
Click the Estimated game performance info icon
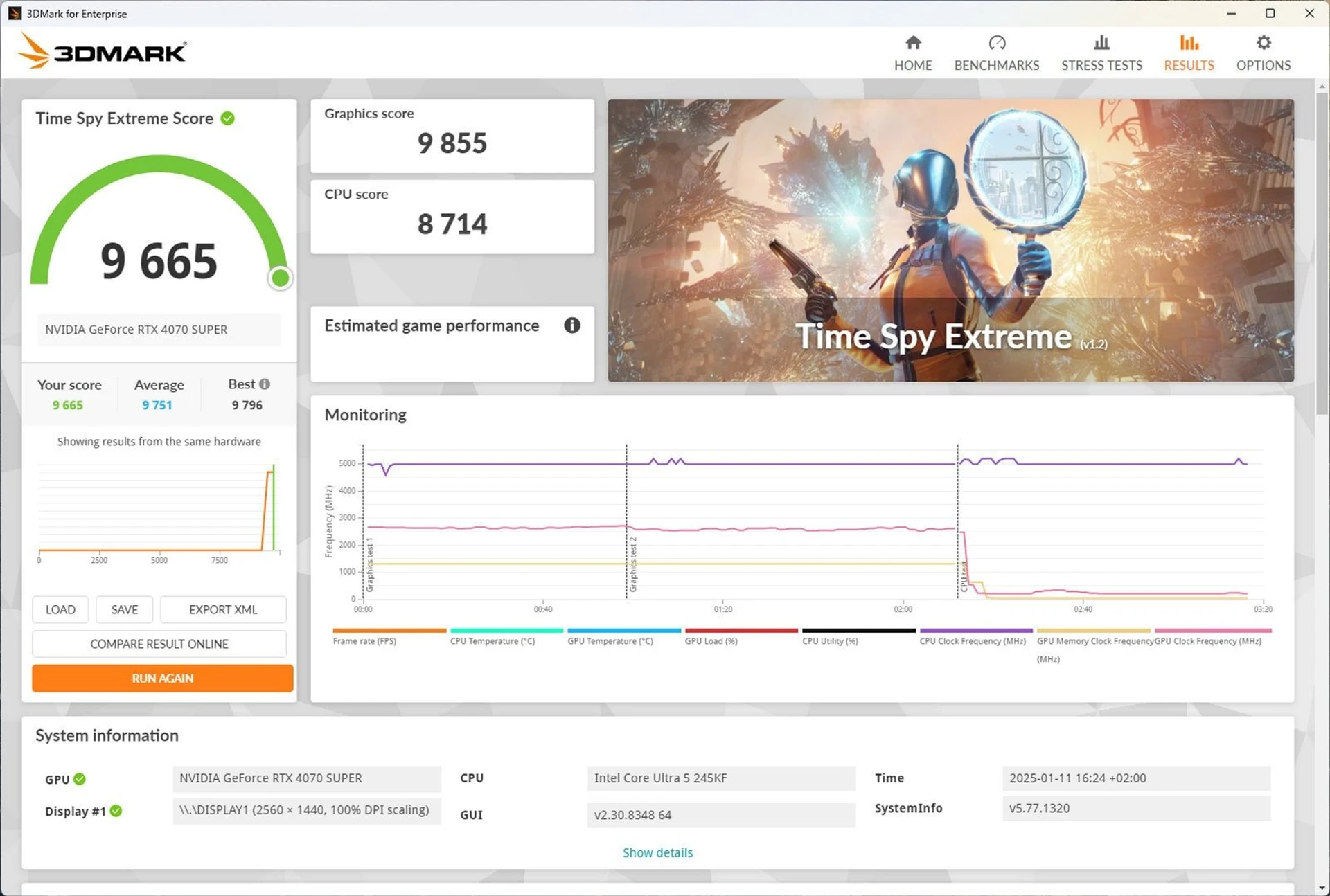[x=571, y=325]
